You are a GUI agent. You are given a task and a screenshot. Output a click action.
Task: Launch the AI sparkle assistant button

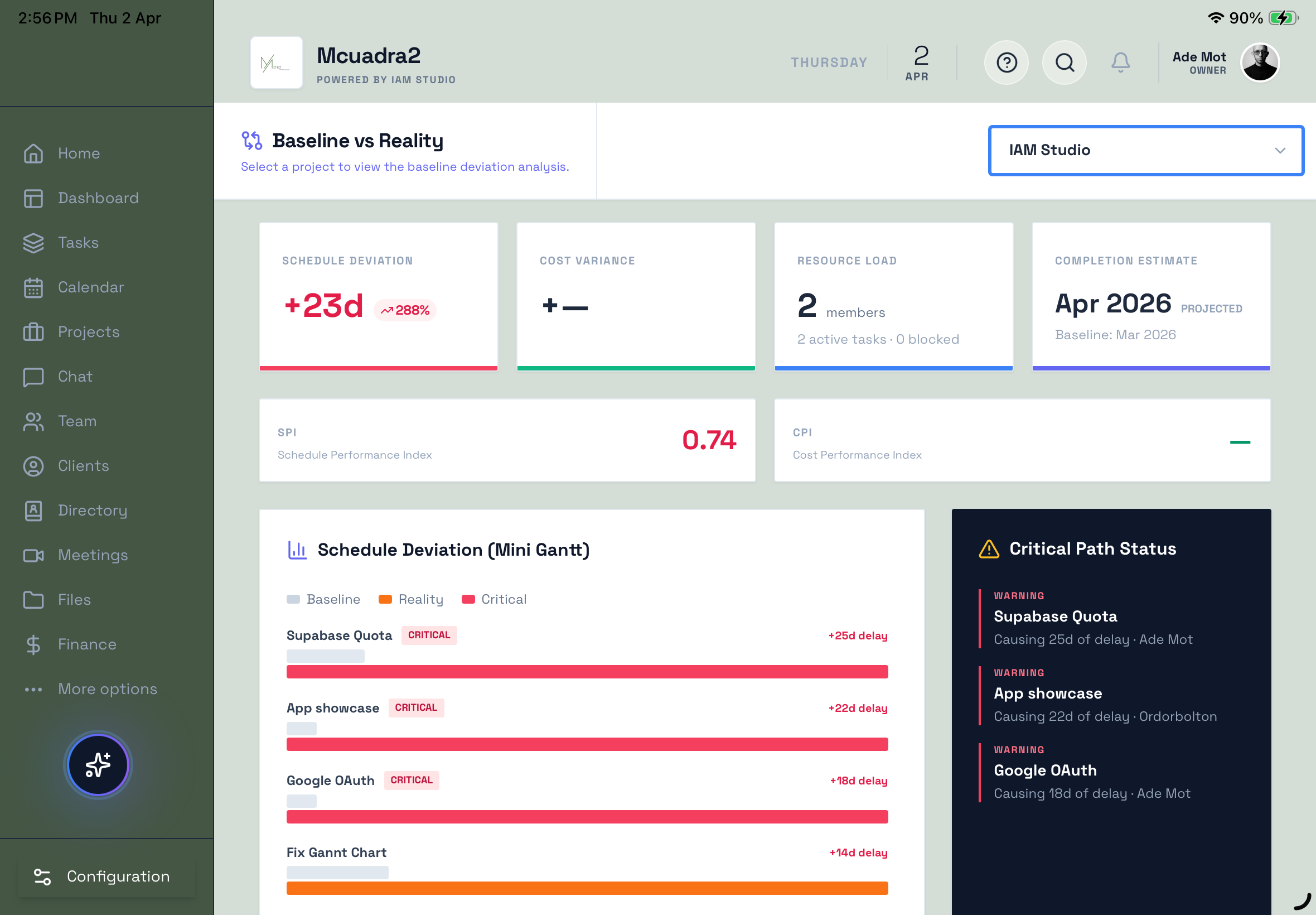coord(98,765)
